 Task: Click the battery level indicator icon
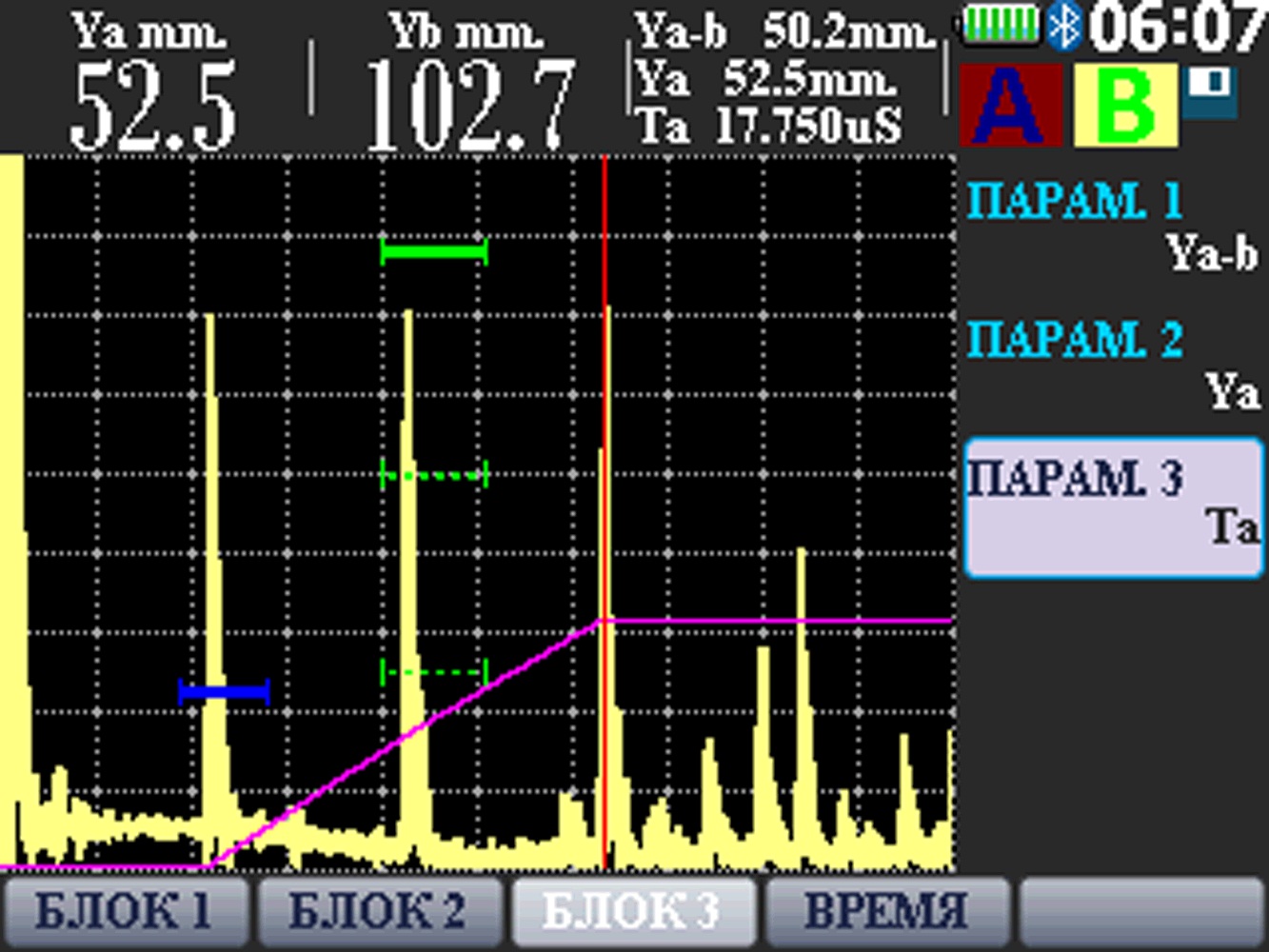pyautogui.click(x=1002, y=25)
